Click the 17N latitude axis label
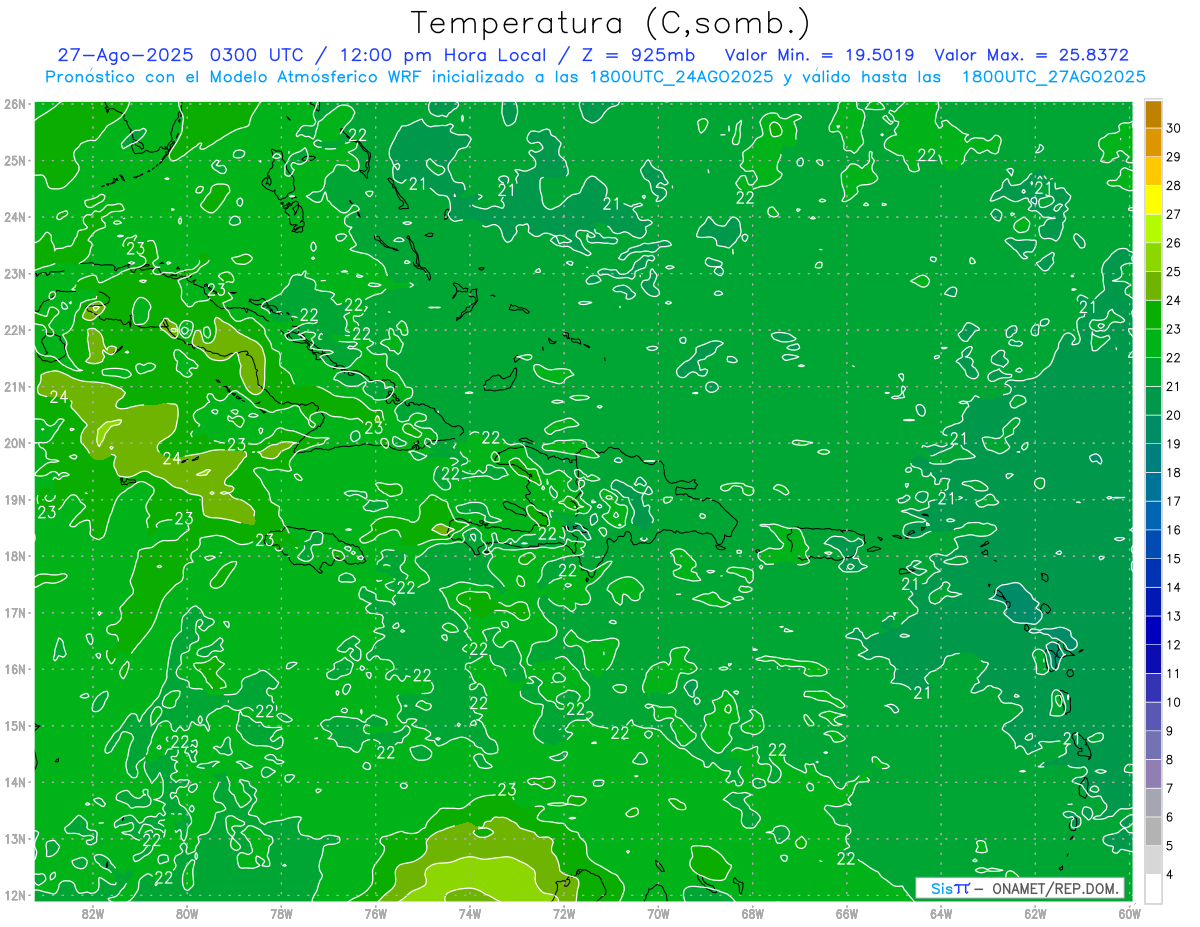The image size is (1200, 927). click(x=15, y=612)
